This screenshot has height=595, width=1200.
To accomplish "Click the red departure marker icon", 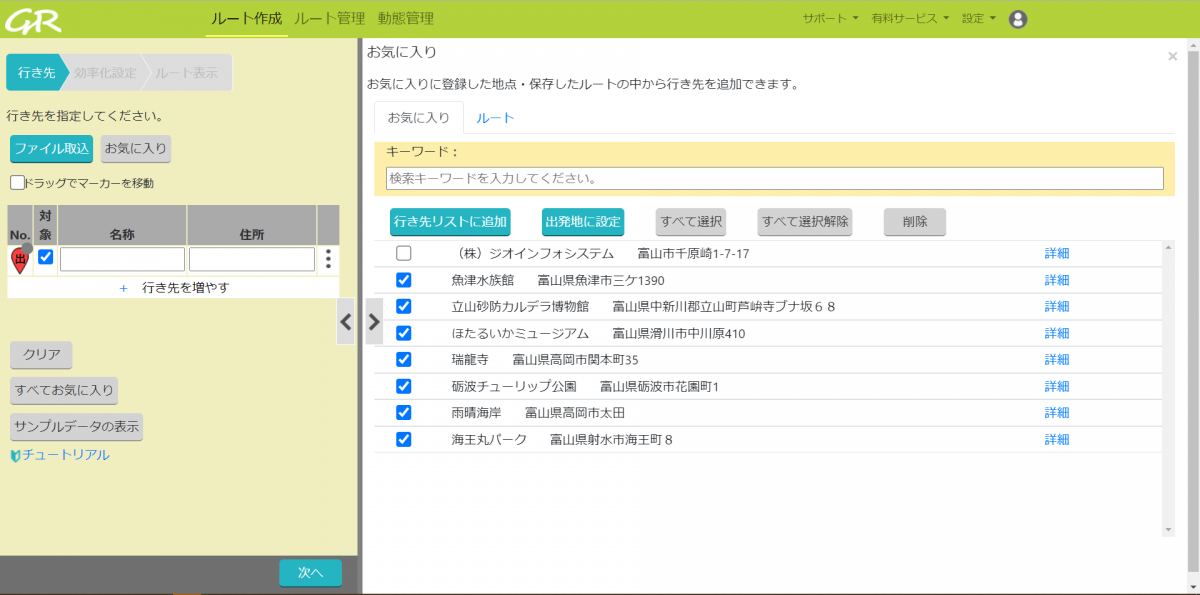I will point(21,259).
